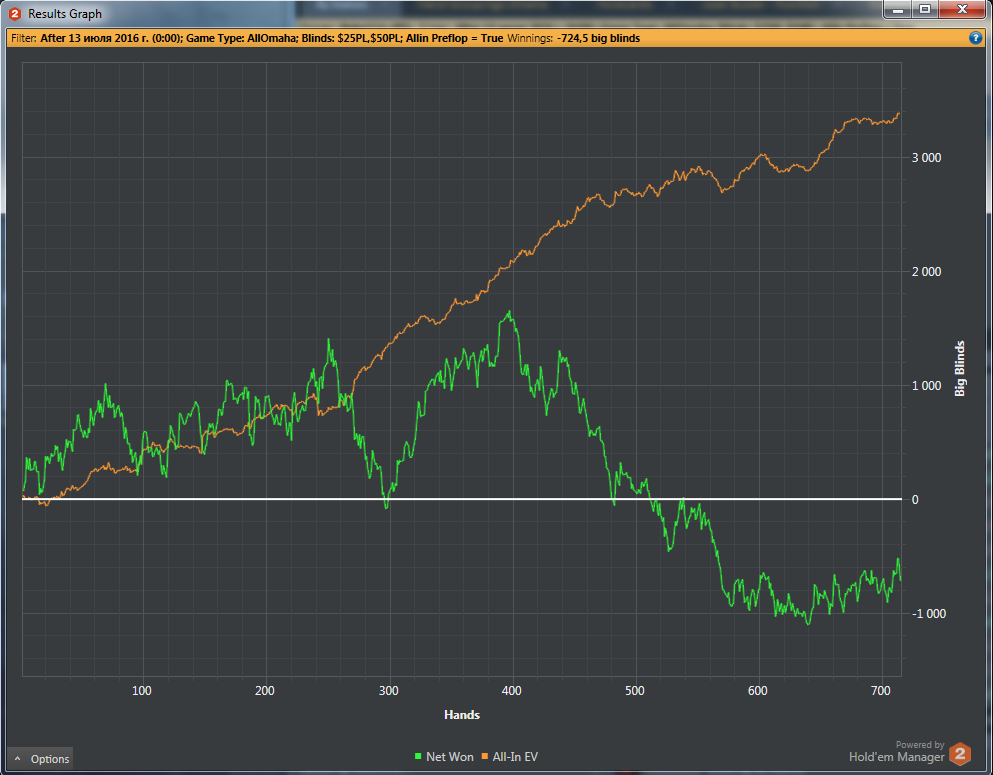Expand the Options panel

[41, 759]
